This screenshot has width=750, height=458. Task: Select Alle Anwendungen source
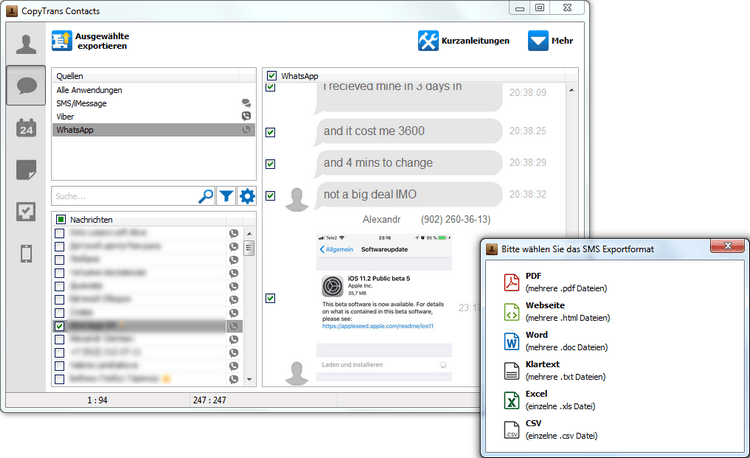click(89, 90)
